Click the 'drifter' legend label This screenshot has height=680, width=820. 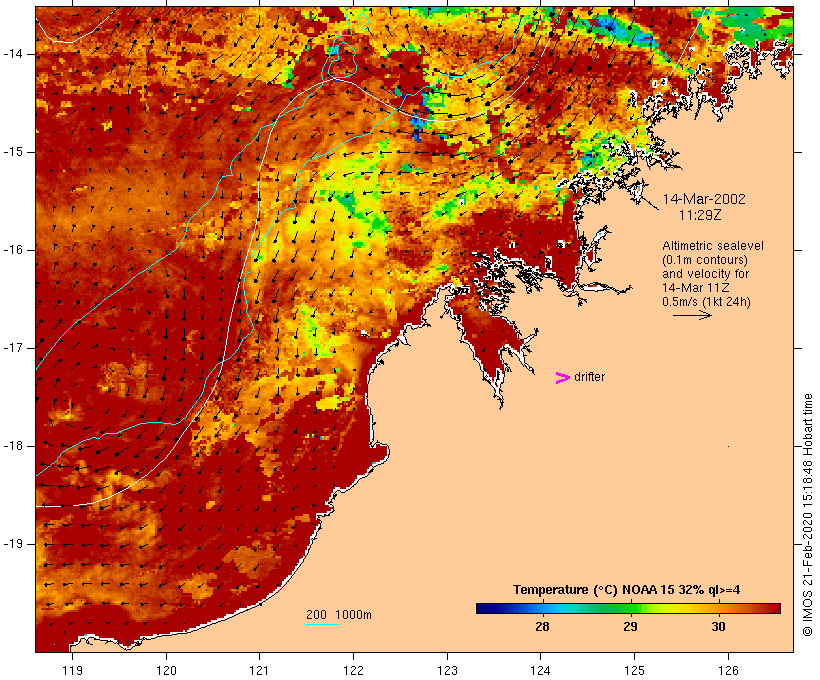pyautogui.click(x=589, y=377)
